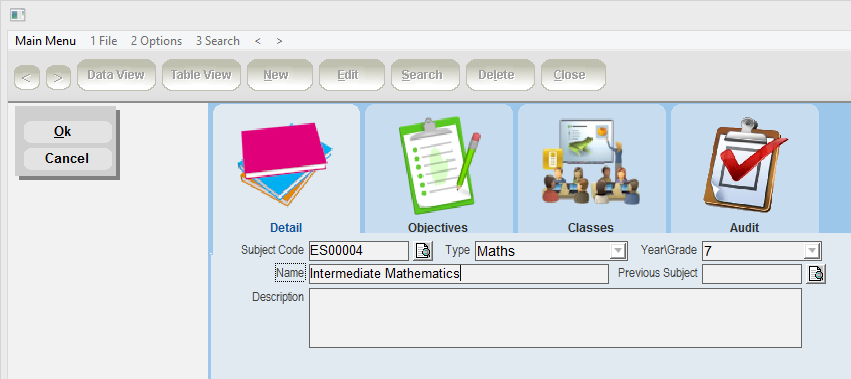
Task: Open the Classes classroom icon tab
Action: pyautogui.click(x=592, y=169)
